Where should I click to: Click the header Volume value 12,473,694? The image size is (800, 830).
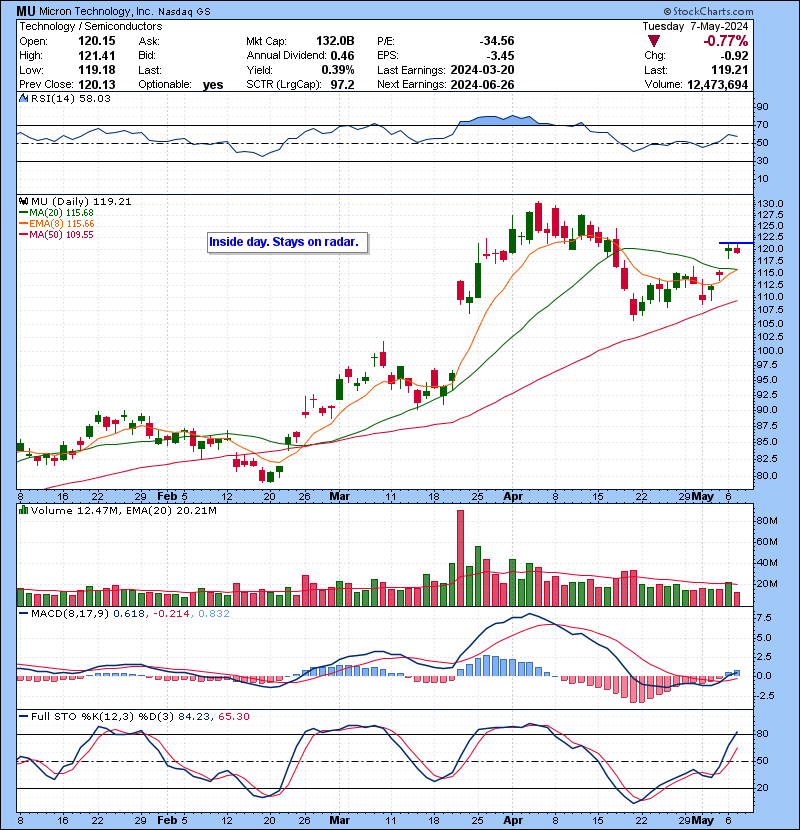[x=717, y=84]
